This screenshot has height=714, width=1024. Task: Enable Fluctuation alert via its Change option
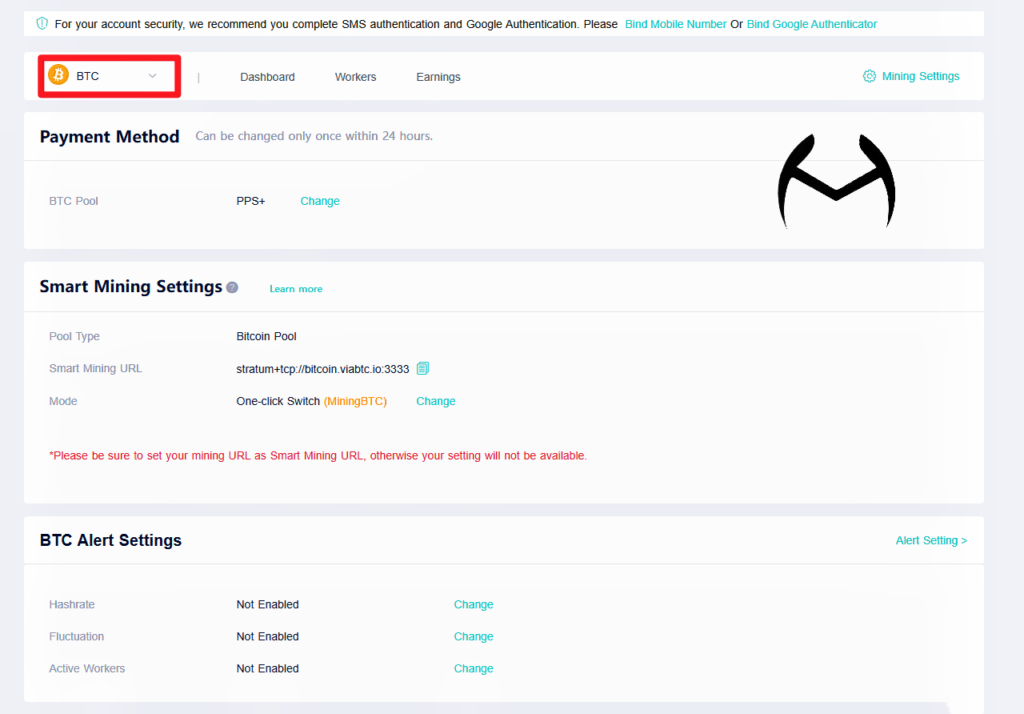pos(473,636)
